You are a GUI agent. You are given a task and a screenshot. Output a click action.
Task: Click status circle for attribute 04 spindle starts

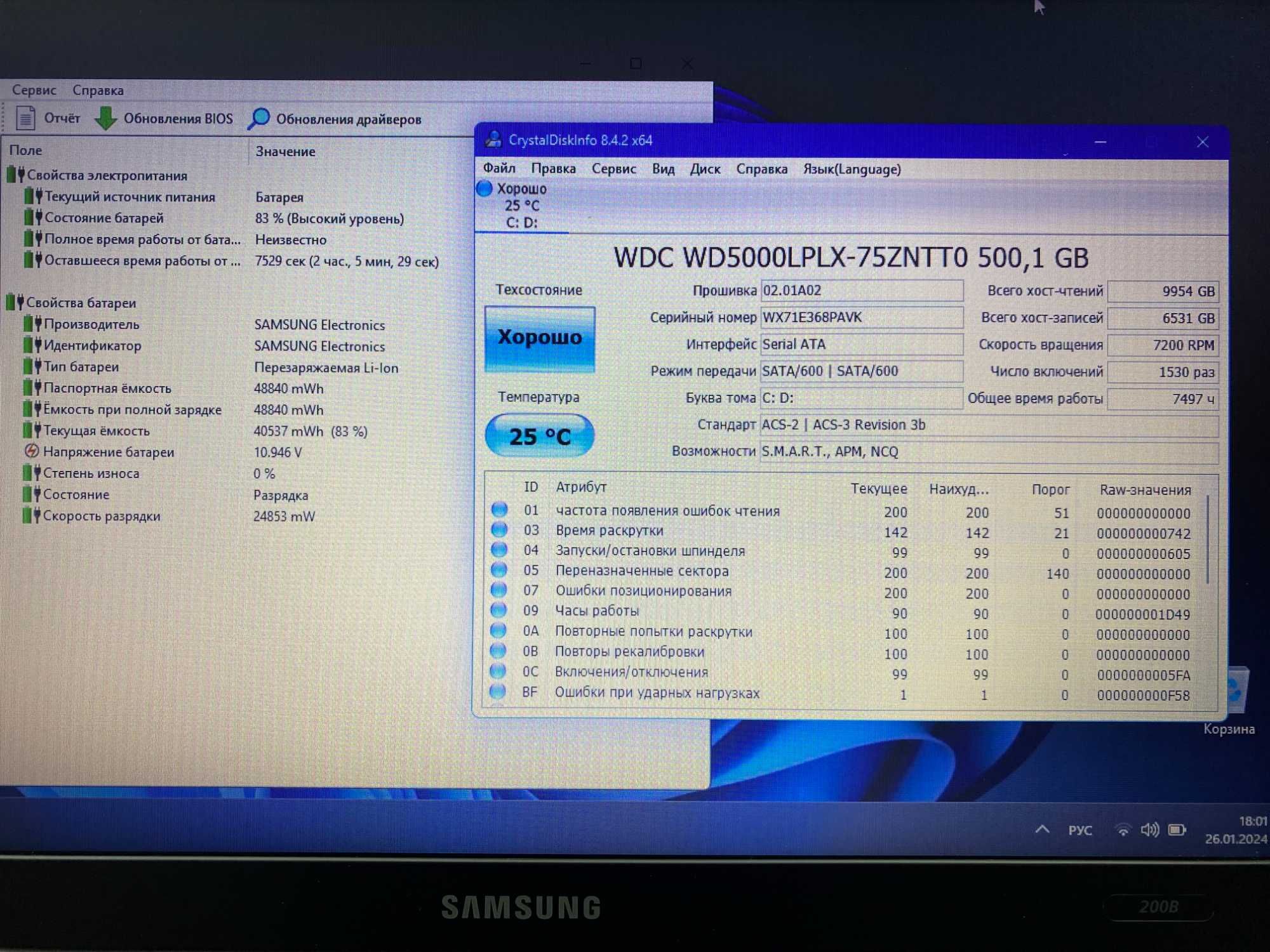point(500,550)
